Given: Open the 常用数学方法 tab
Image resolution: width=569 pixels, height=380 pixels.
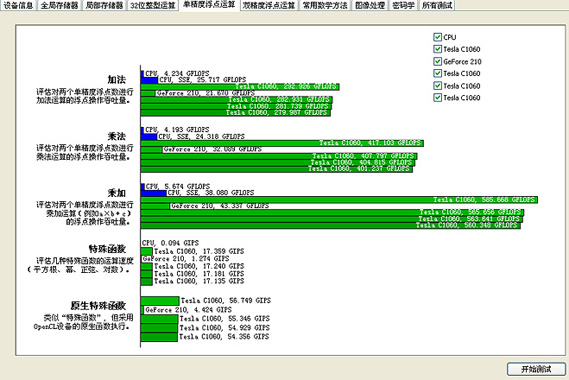Looking at the screenshot, I should point(325,5).
